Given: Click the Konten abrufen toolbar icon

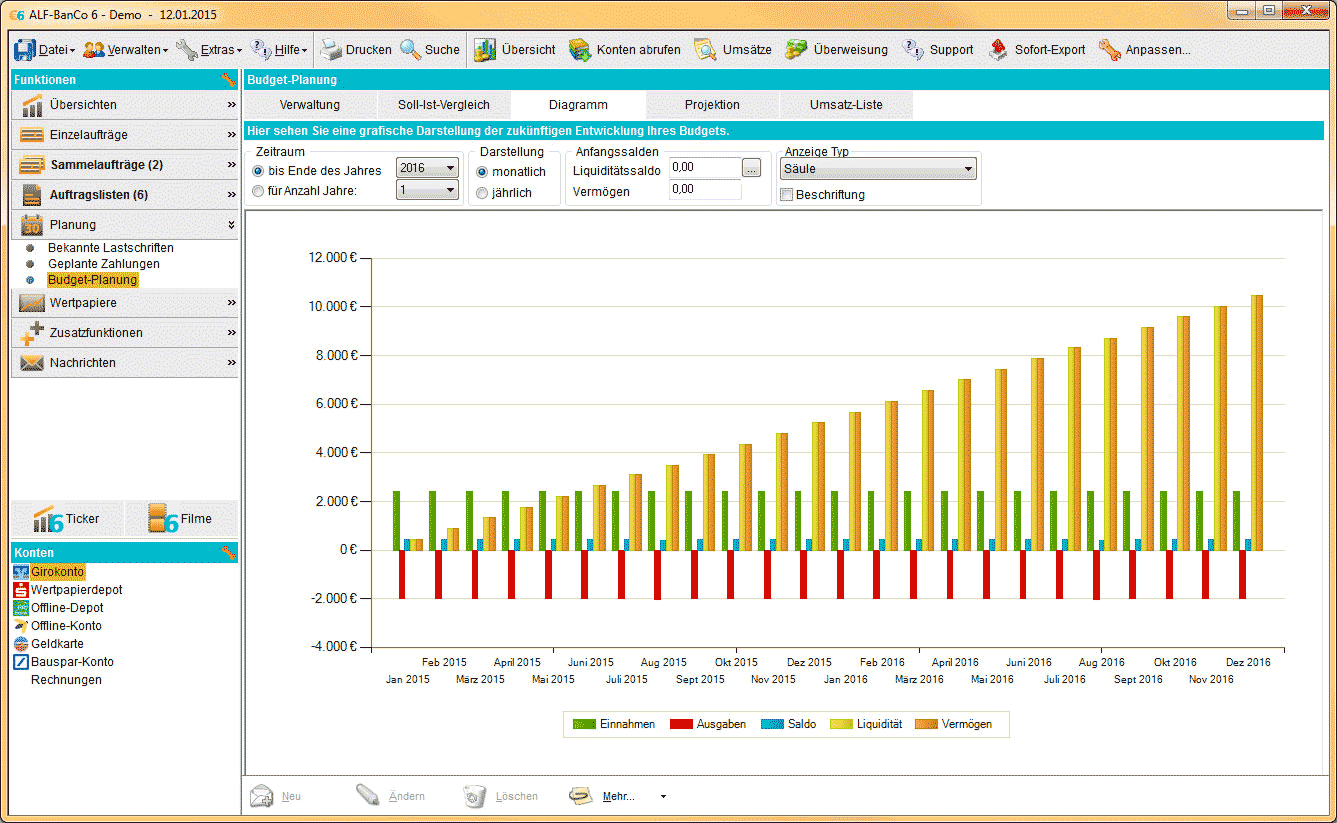Looking at the screenshot, I should 580,49.
